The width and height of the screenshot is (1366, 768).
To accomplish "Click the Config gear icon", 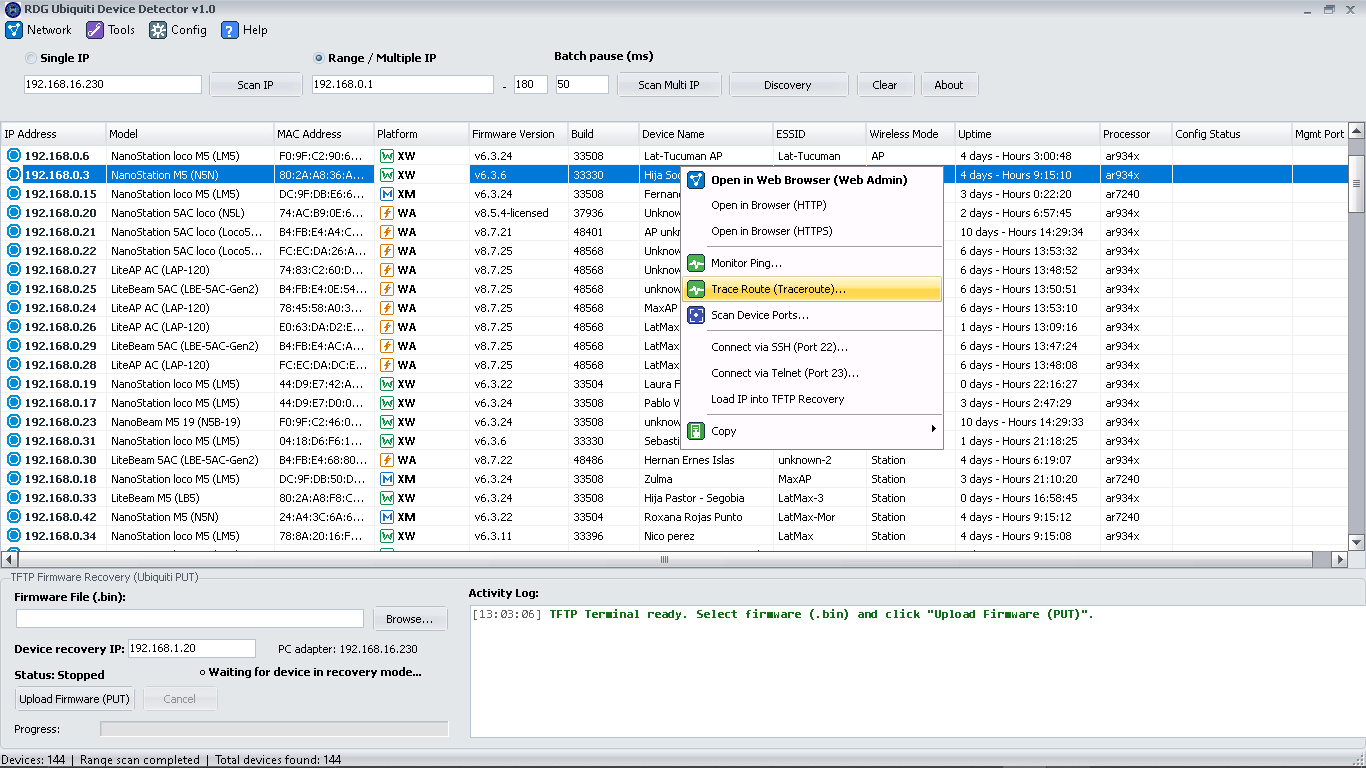I will pos(158,30).
